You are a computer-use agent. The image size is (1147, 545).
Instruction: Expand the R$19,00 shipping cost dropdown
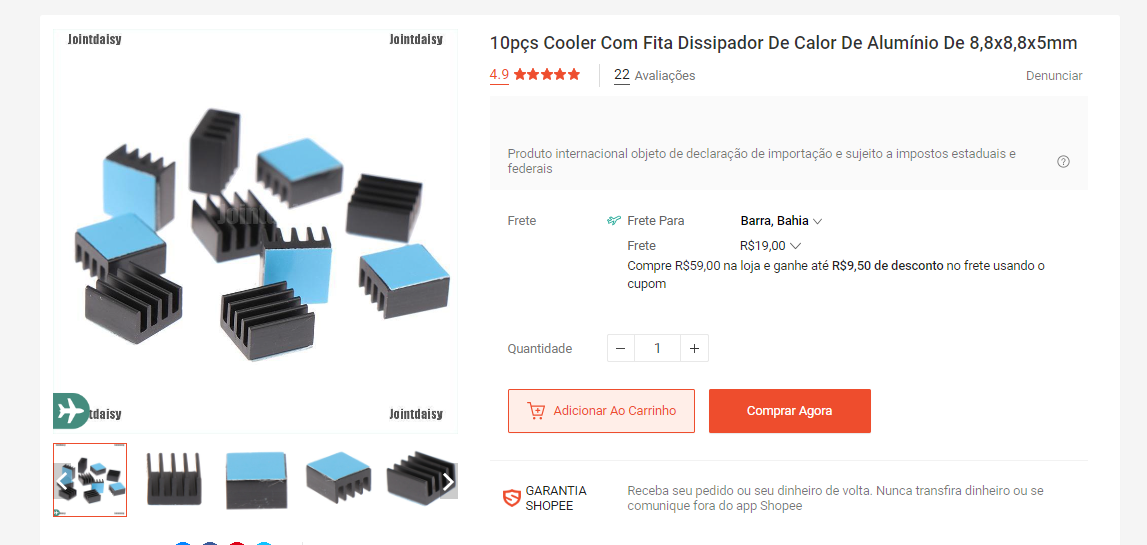(770, 246)
